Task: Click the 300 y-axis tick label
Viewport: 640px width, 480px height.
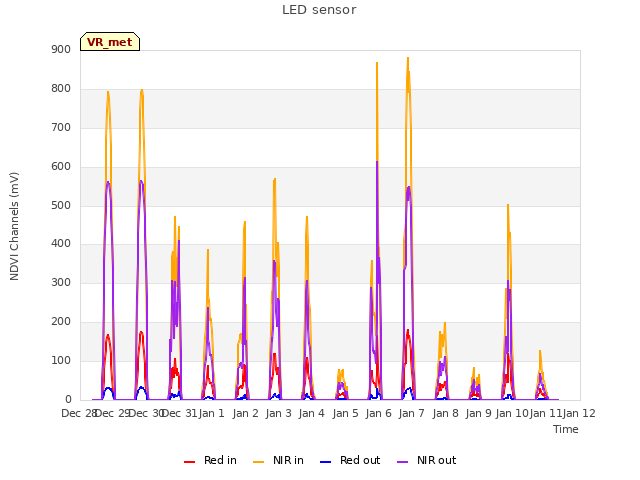Action: 61,282
